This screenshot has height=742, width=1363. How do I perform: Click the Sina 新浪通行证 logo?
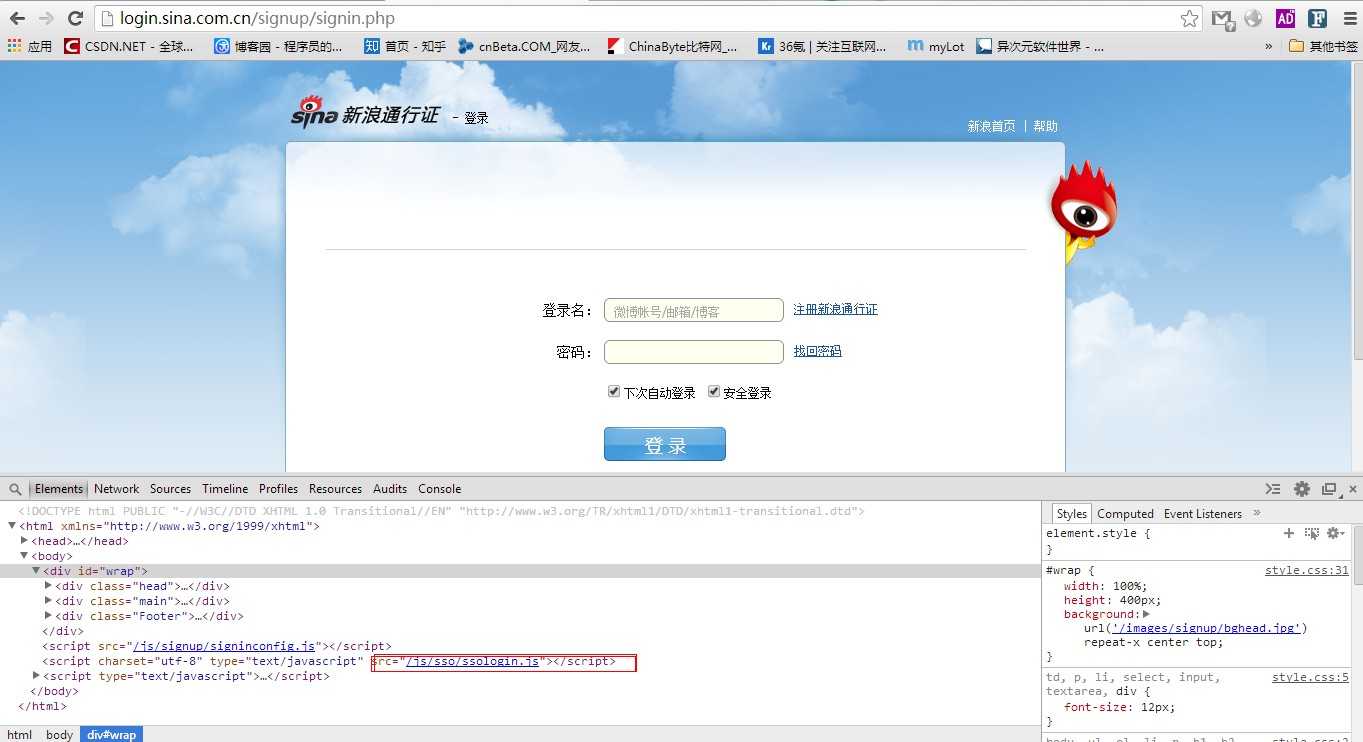tap(365, 113)
